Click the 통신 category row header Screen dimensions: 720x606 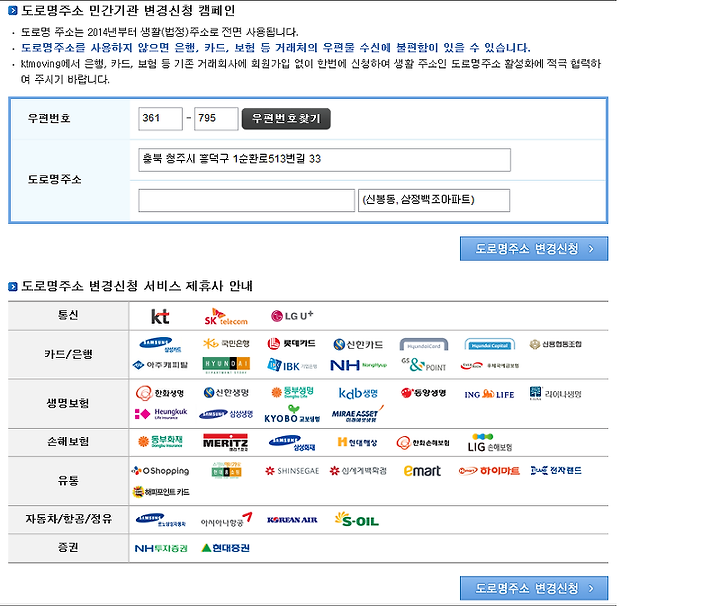[x=68, y=315]
